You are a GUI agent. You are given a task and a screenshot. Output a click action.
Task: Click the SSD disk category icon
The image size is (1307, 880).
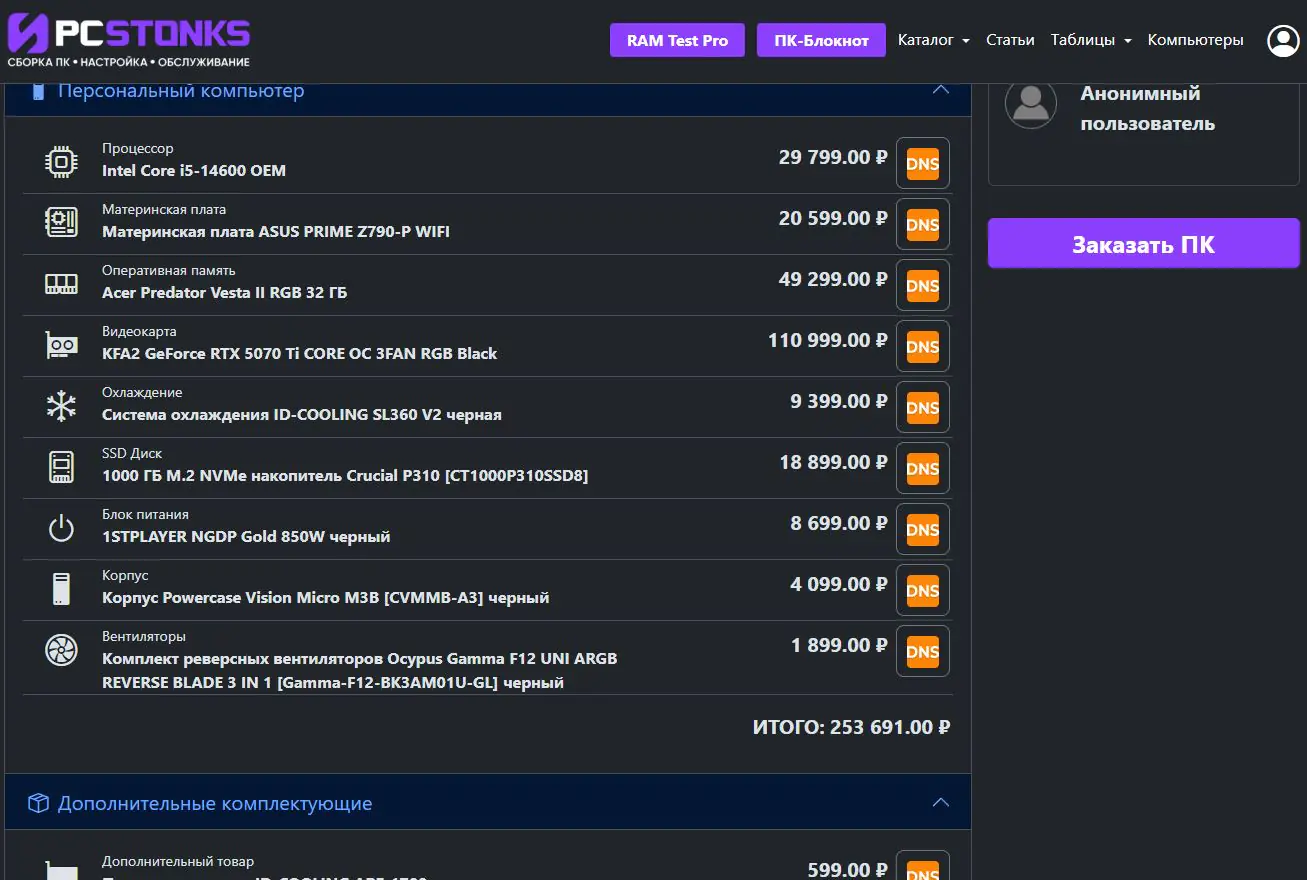[x=62, y=467]
